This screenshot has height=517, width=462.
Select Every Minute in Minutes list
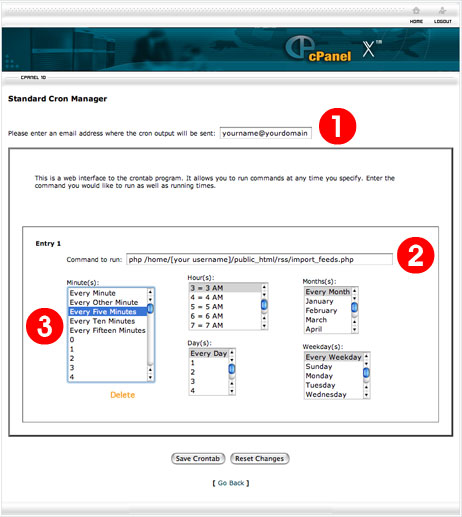click(108, 293)
